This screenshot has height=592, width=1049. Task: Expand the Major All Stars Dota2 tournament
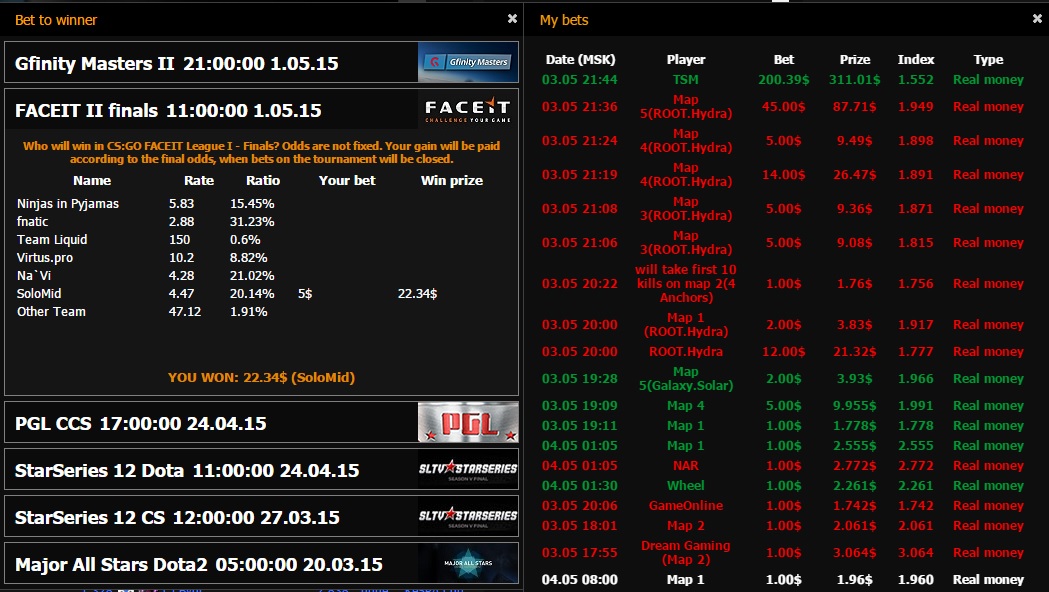click(x=262, y=563)
